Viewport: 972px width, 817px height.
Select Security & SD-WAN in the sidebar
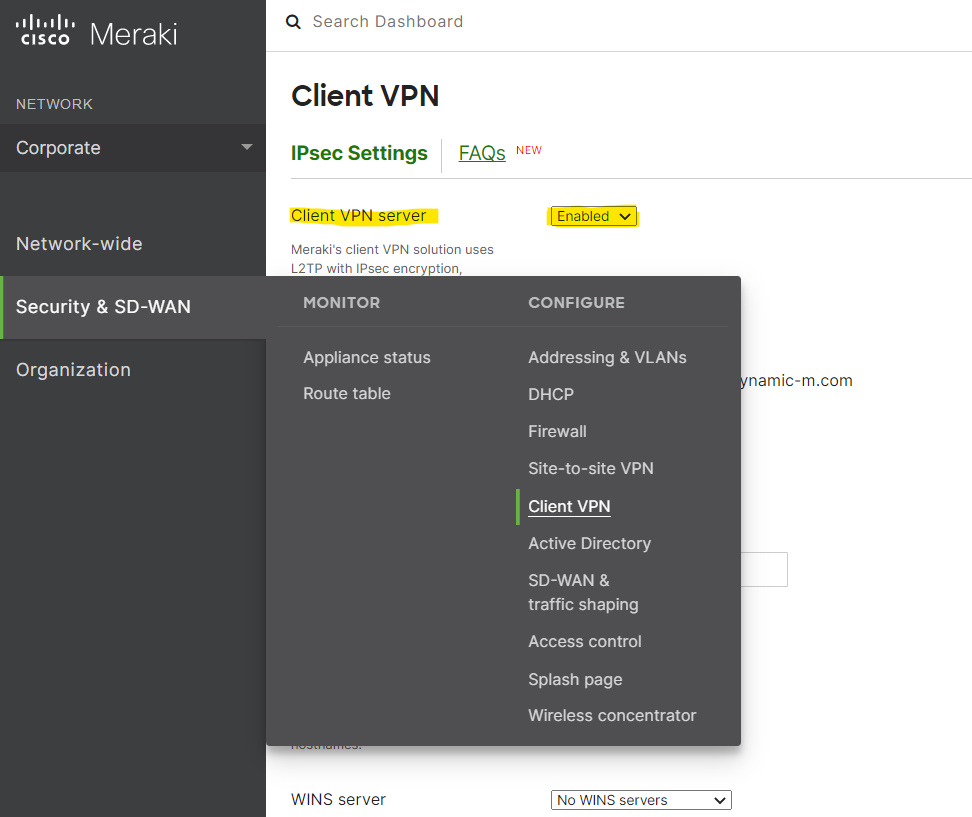103,306
